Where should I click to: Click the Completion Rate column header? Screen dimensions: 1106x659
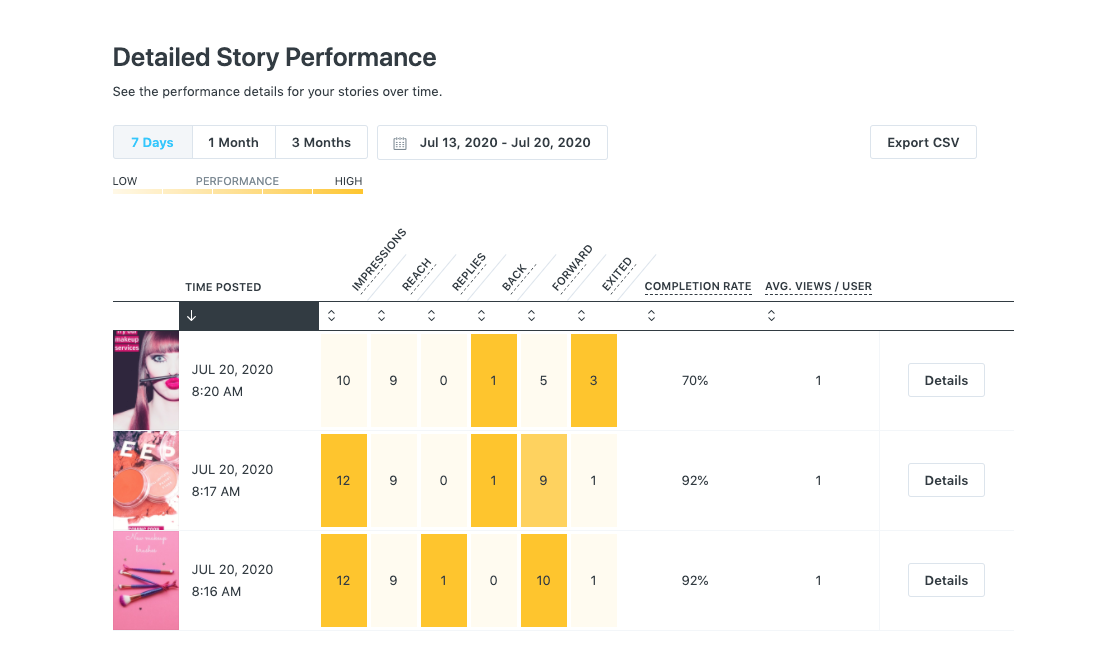point(698,286)
